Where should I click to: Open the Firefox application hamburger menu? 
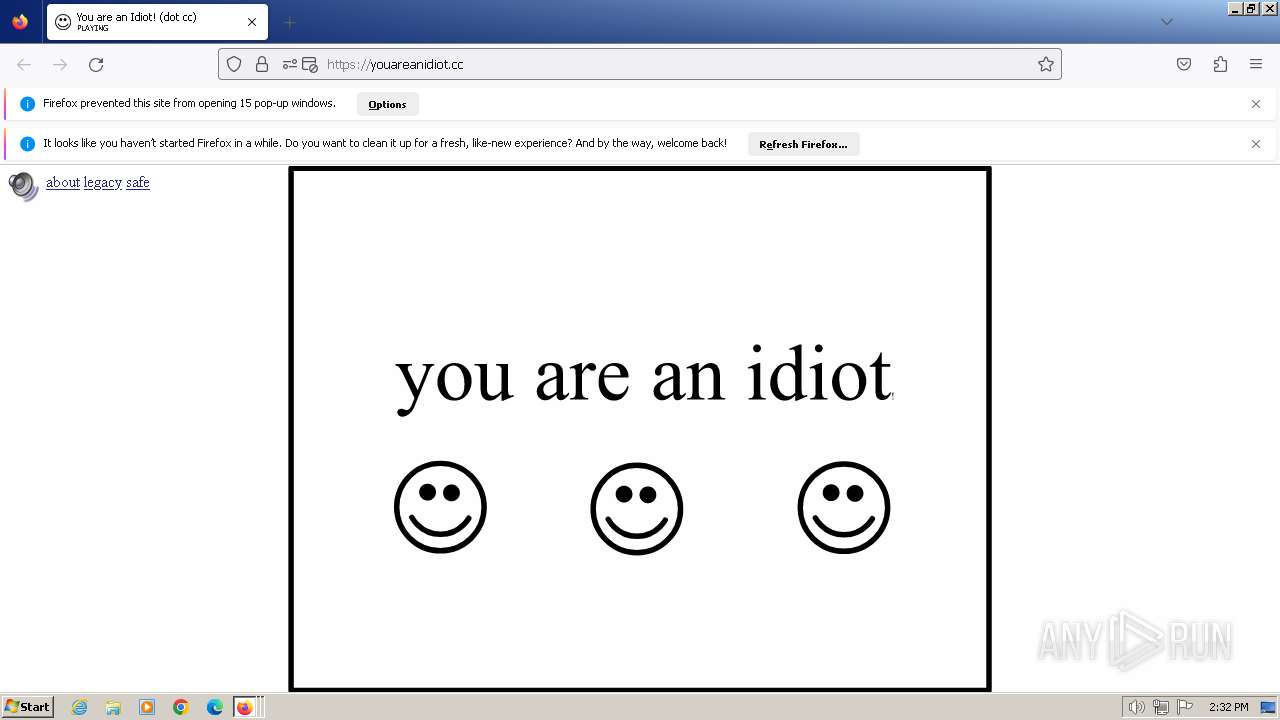point(1256,64)
